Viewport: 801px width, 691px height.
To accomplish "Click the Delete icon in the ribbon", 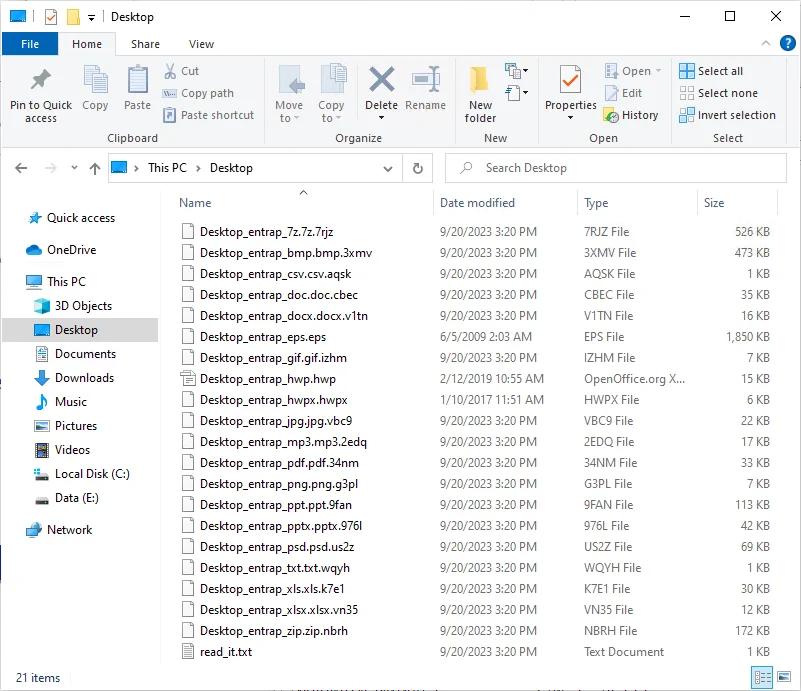I will 381,82.
